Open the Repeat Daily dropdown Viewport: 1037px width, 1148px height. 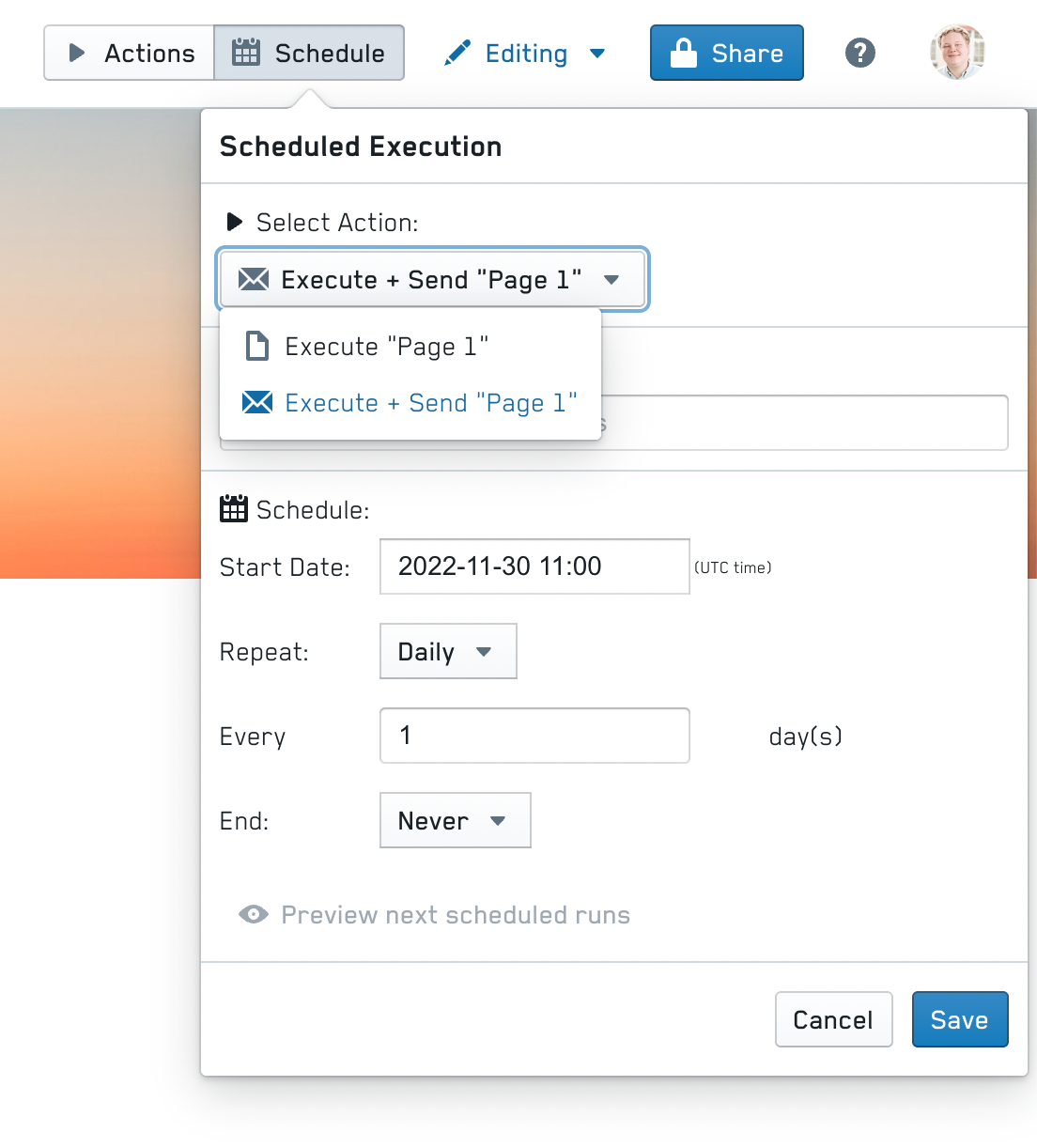pyautogui.click(x=448, y=651)
